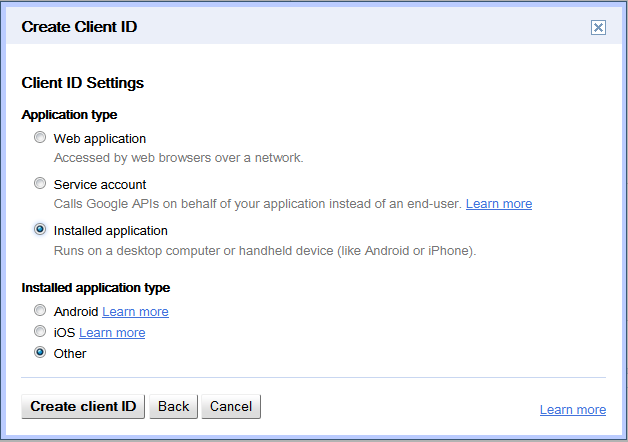Click the Android option label

pos(76,311)
